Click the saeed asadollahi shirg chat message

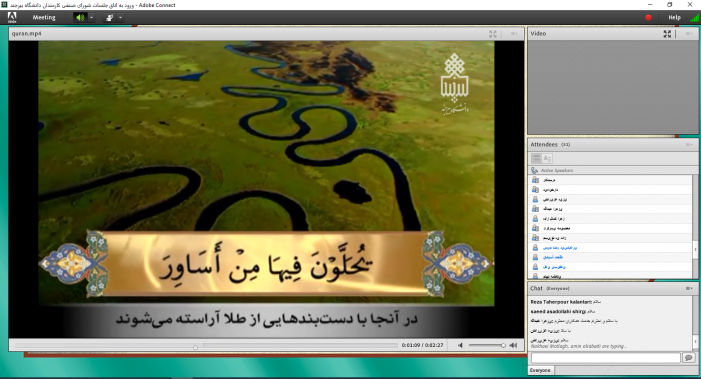point(563,312)
